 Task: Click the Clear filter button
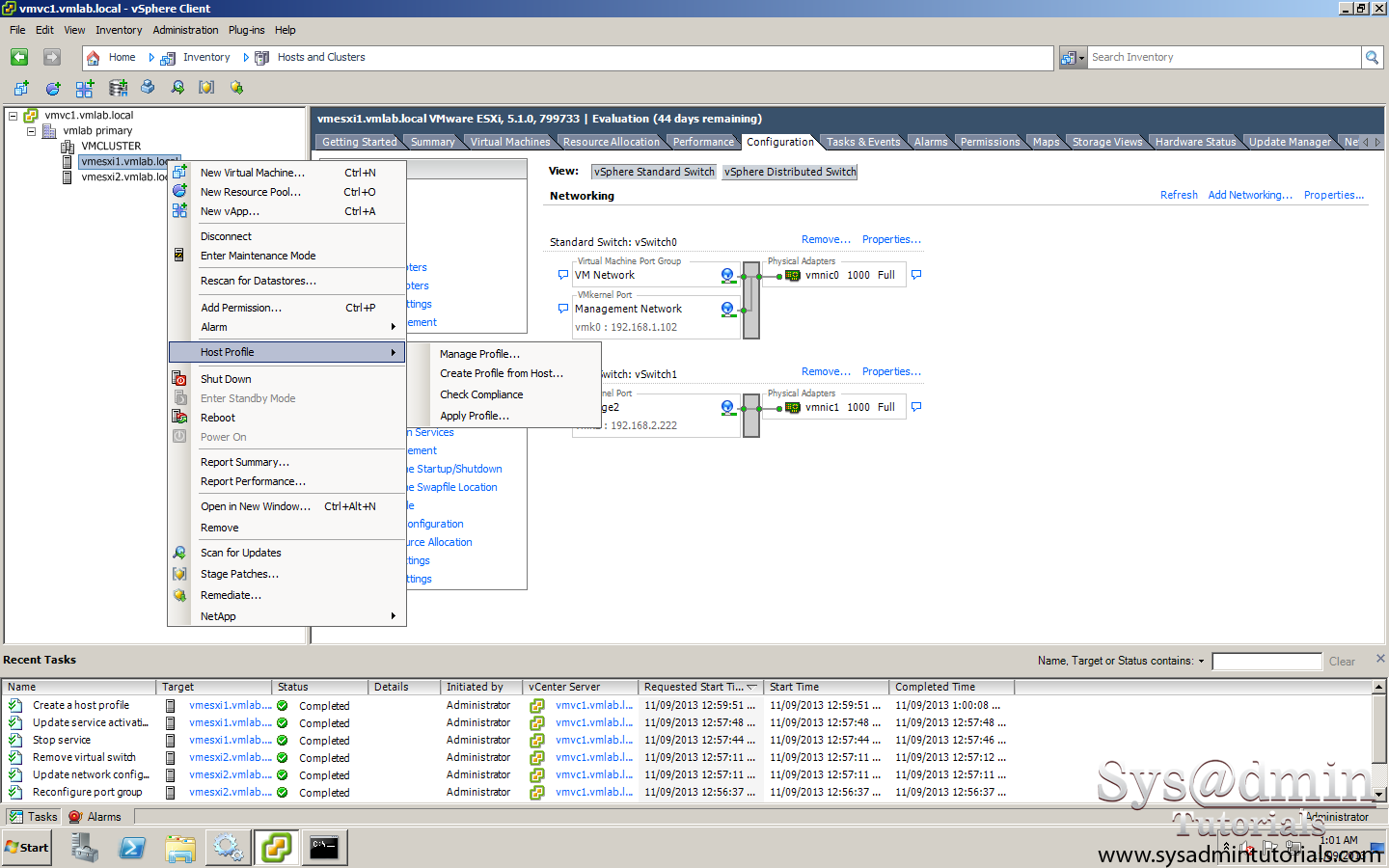pyautogui.click(x=1342, y=662)
